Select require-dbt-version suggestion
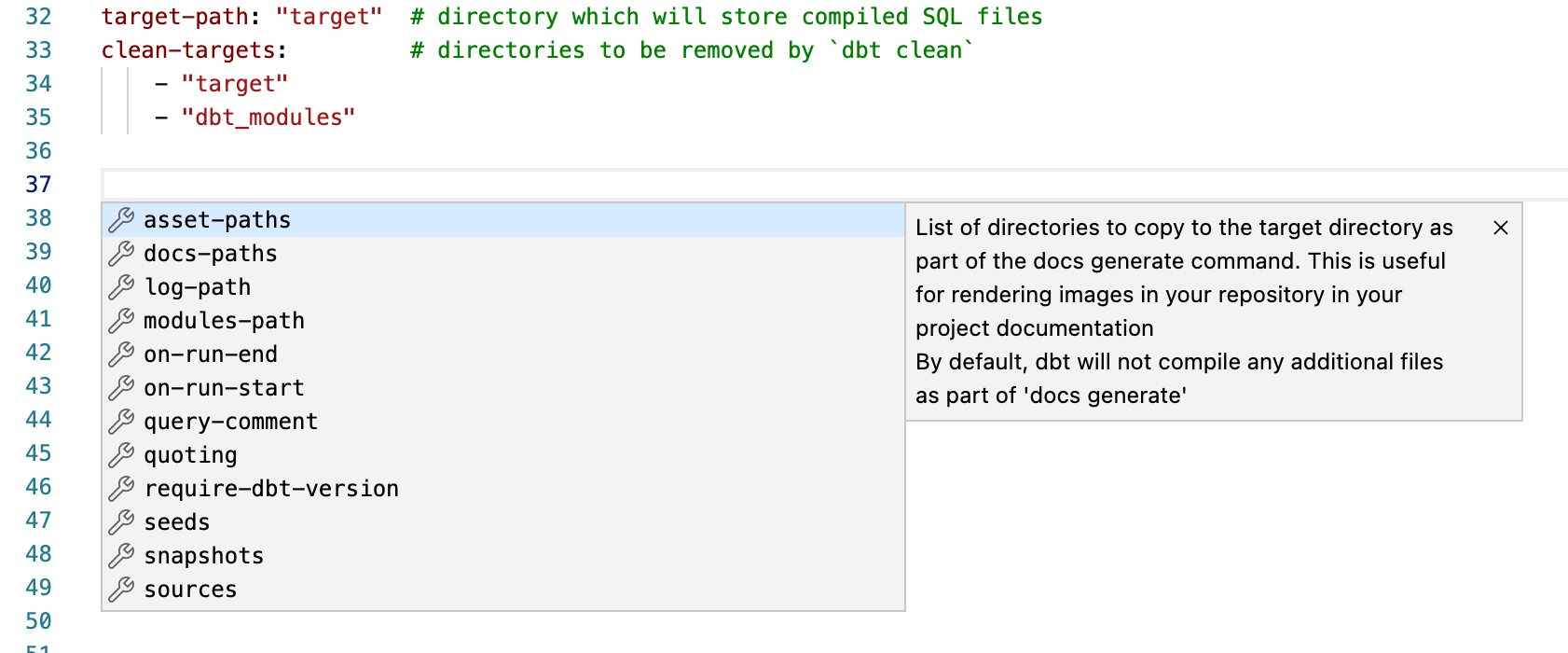1568x653 pixels. pos(503,489)
